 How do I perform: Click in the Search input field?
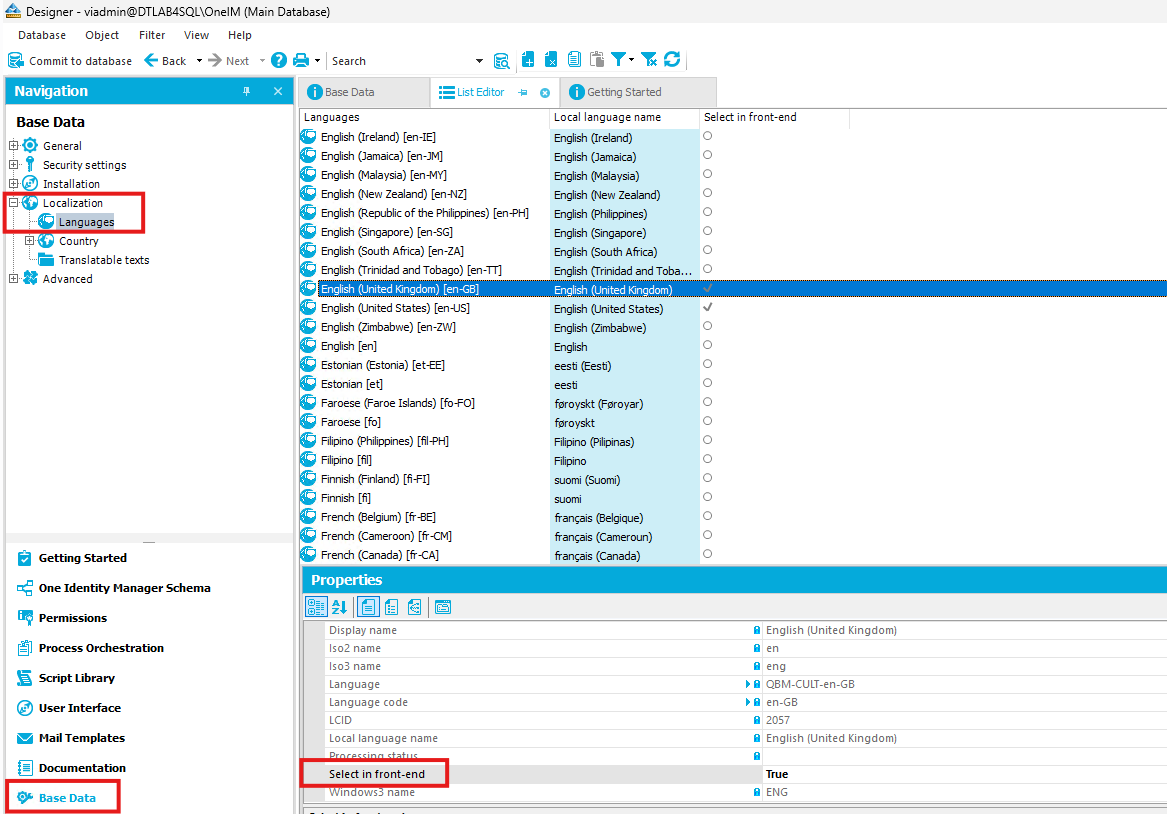click(400, 61)
